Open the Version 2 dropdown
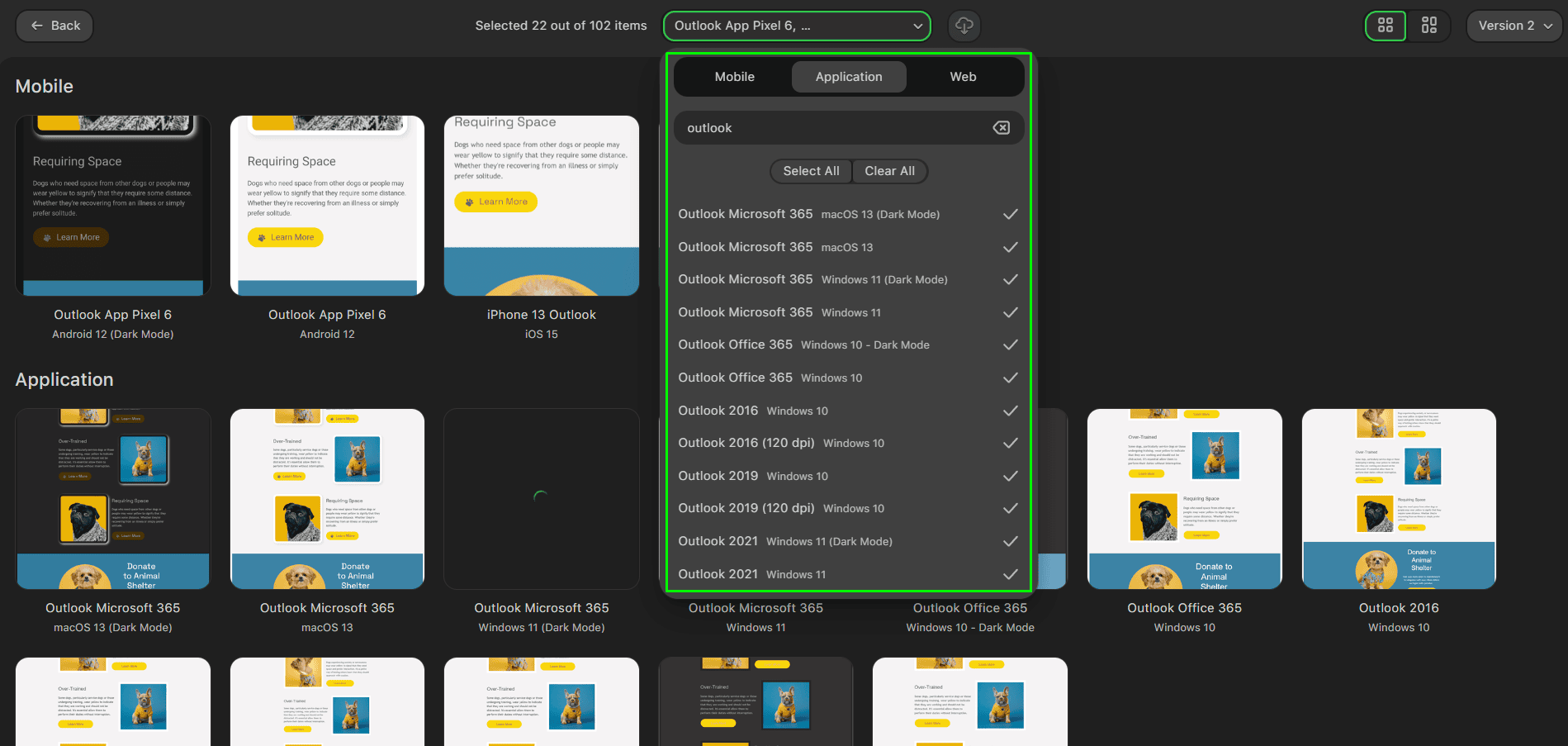This screenshot has height=746, width=1568. pyautogui.click(x=1514, y=26)
